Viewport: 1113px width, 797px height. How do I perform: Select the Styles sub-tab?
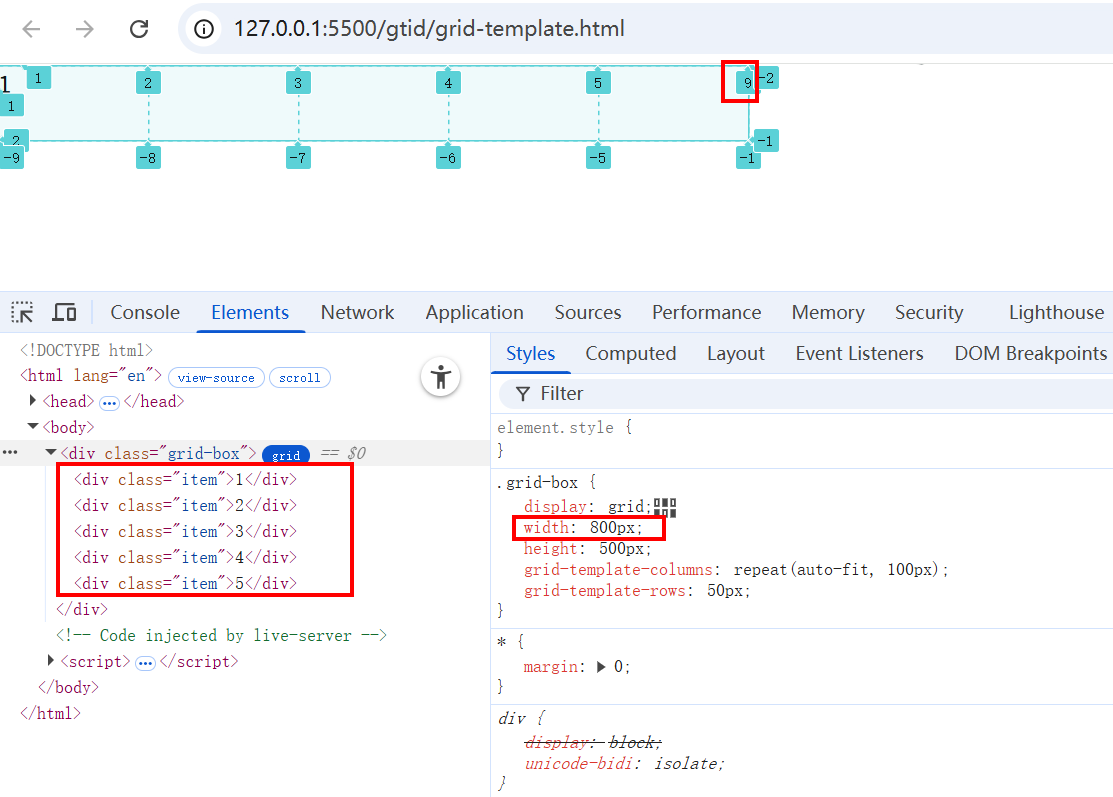530,353
